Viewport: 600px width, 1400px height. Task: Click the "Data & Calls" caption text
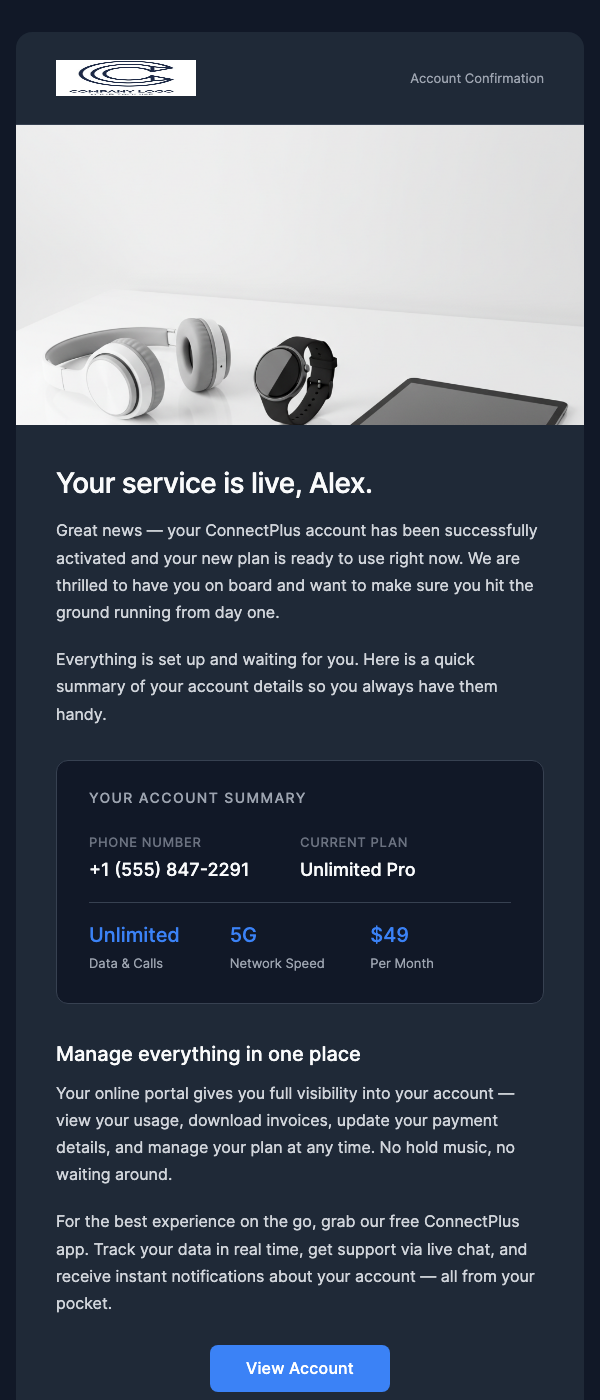[126, 963]
